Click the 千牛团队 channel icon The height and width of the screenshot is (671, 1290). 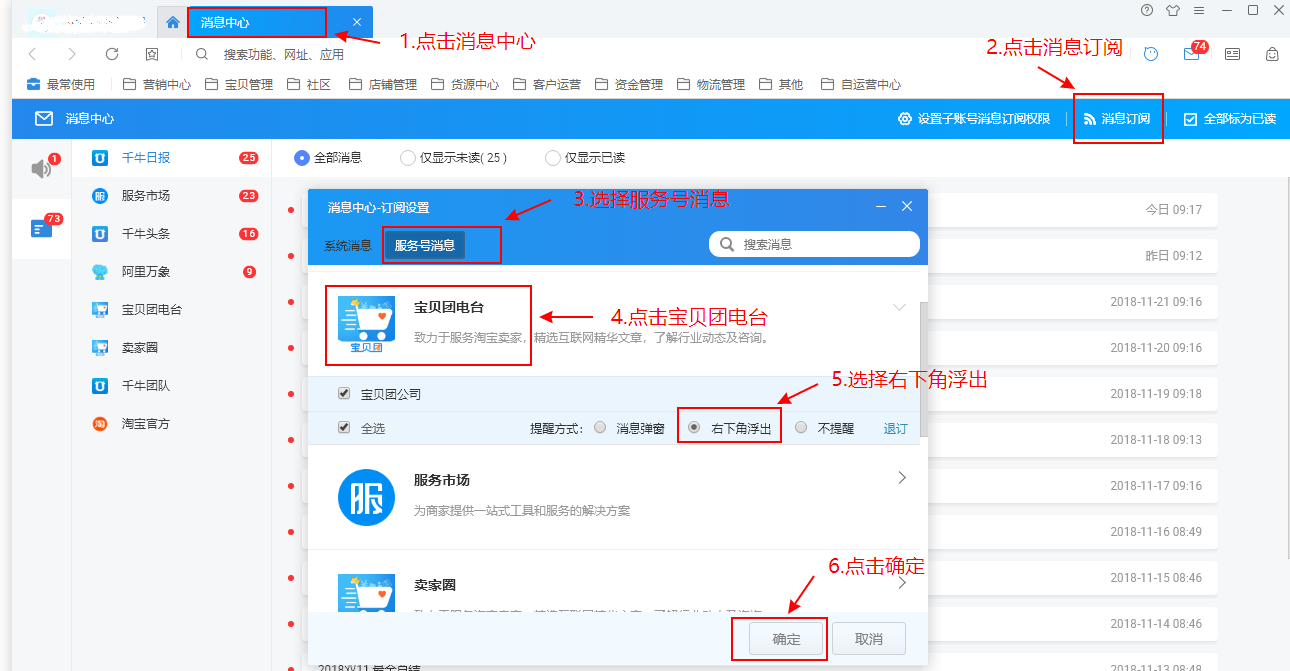pos(100,385)
